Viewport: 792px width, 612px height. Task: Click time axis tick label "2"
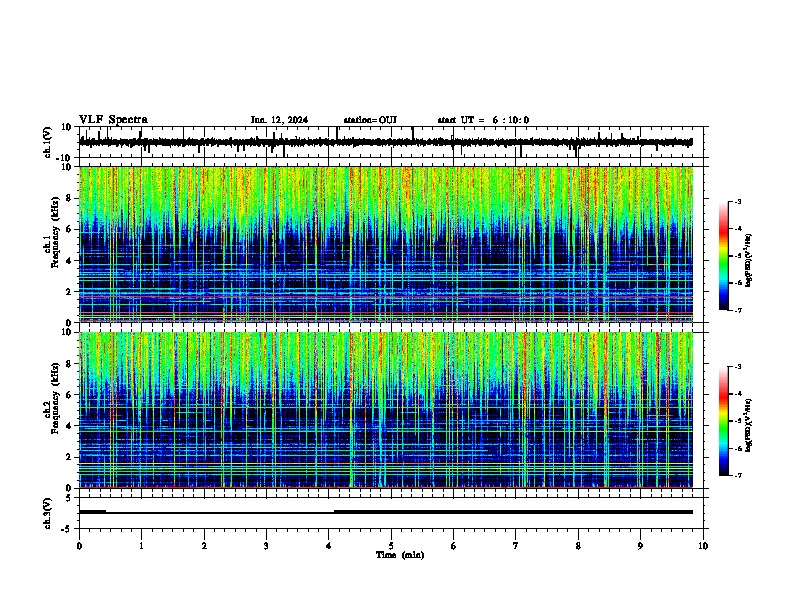204,546
